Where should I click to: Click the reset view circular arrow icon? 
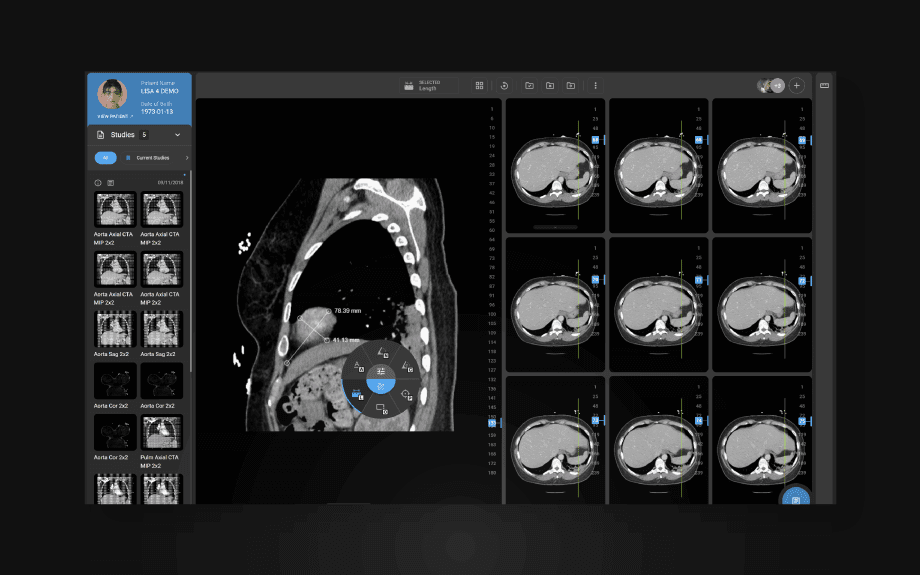pos(504,86)
